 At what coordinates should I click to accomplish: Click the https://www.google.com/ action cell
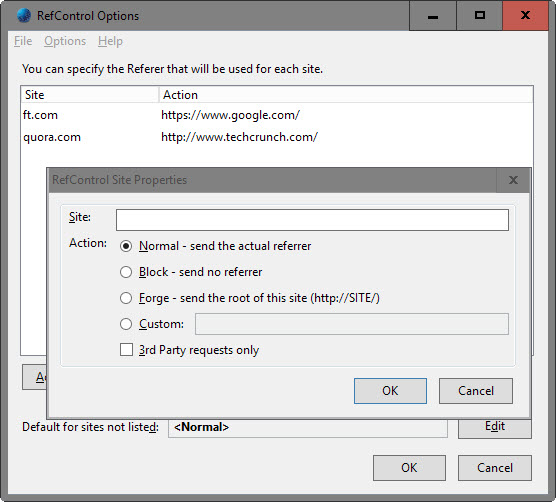point(230,115)
